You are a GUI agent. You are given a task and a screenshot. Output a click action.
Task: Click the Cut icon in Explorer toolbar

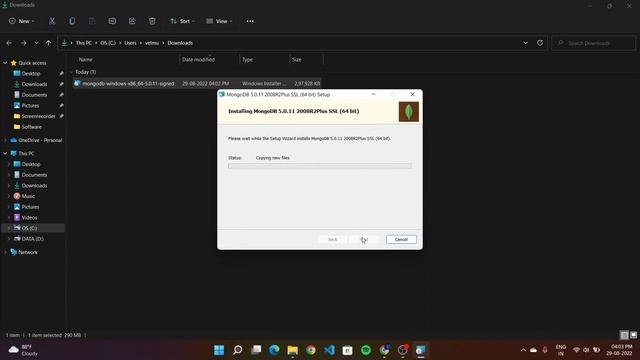(x=52, y=21)
